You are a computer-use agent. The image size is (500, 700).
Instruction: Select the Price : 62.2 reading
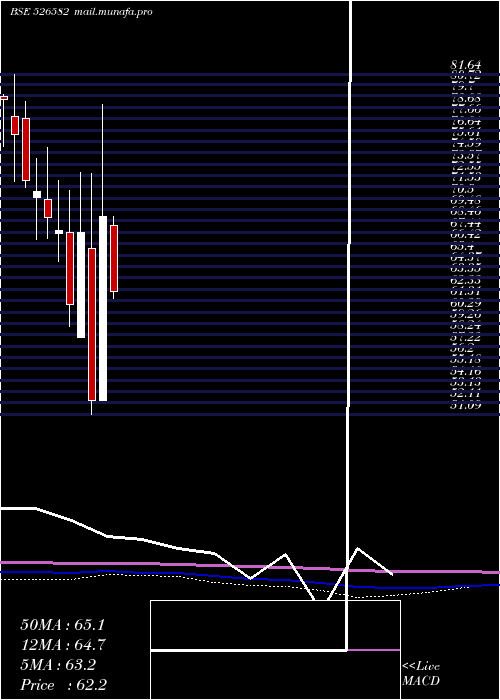[63, 685]
